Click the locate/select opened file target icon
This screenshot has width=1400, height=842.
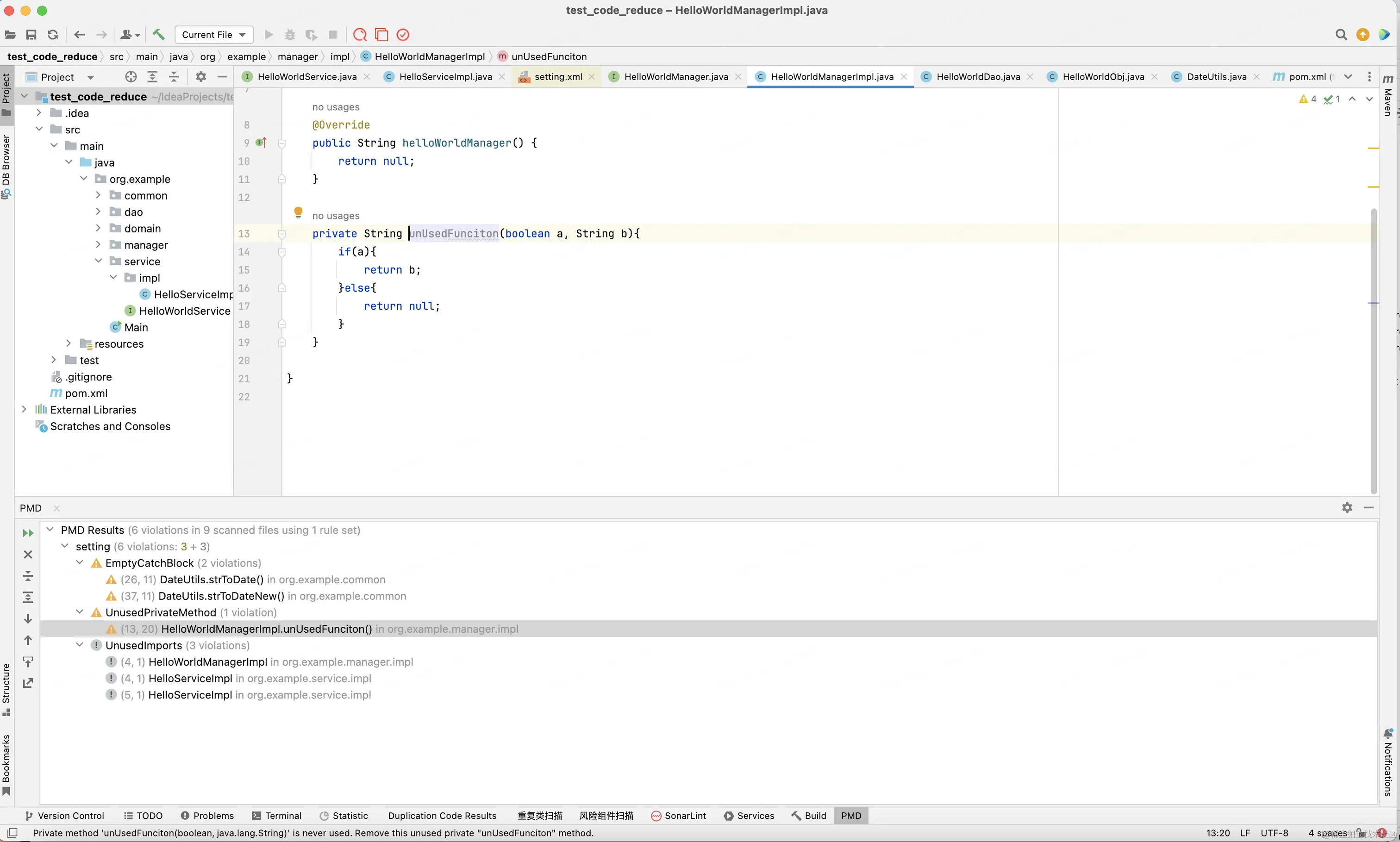[131, 76]
